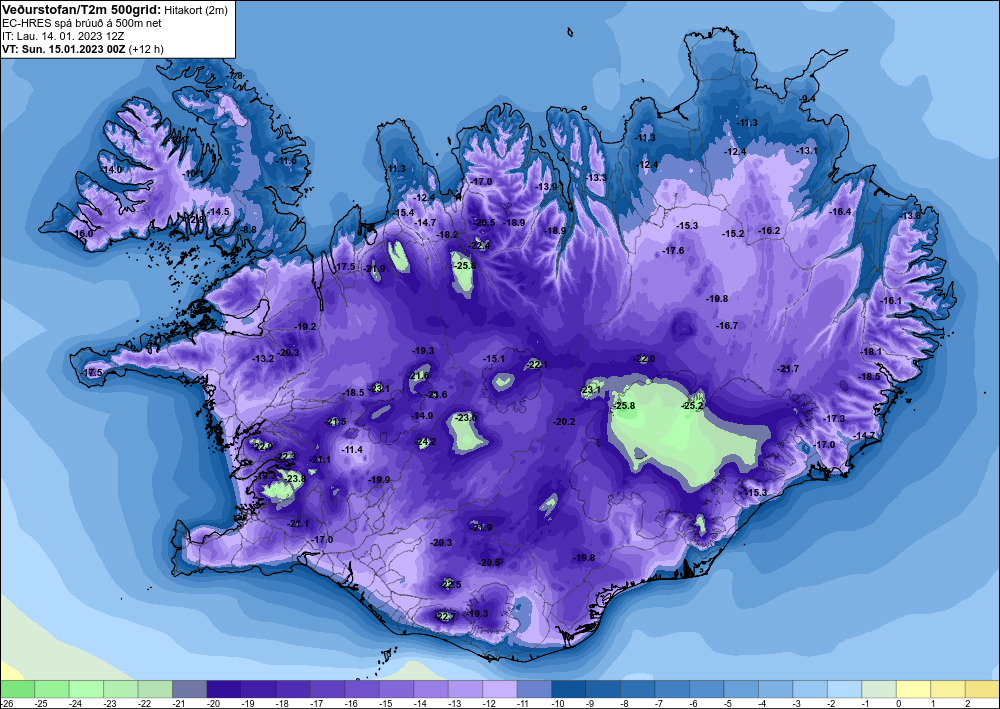Click the legend swatch between -7 and -6
1000x709 pixels.
(x=672, y=689)
